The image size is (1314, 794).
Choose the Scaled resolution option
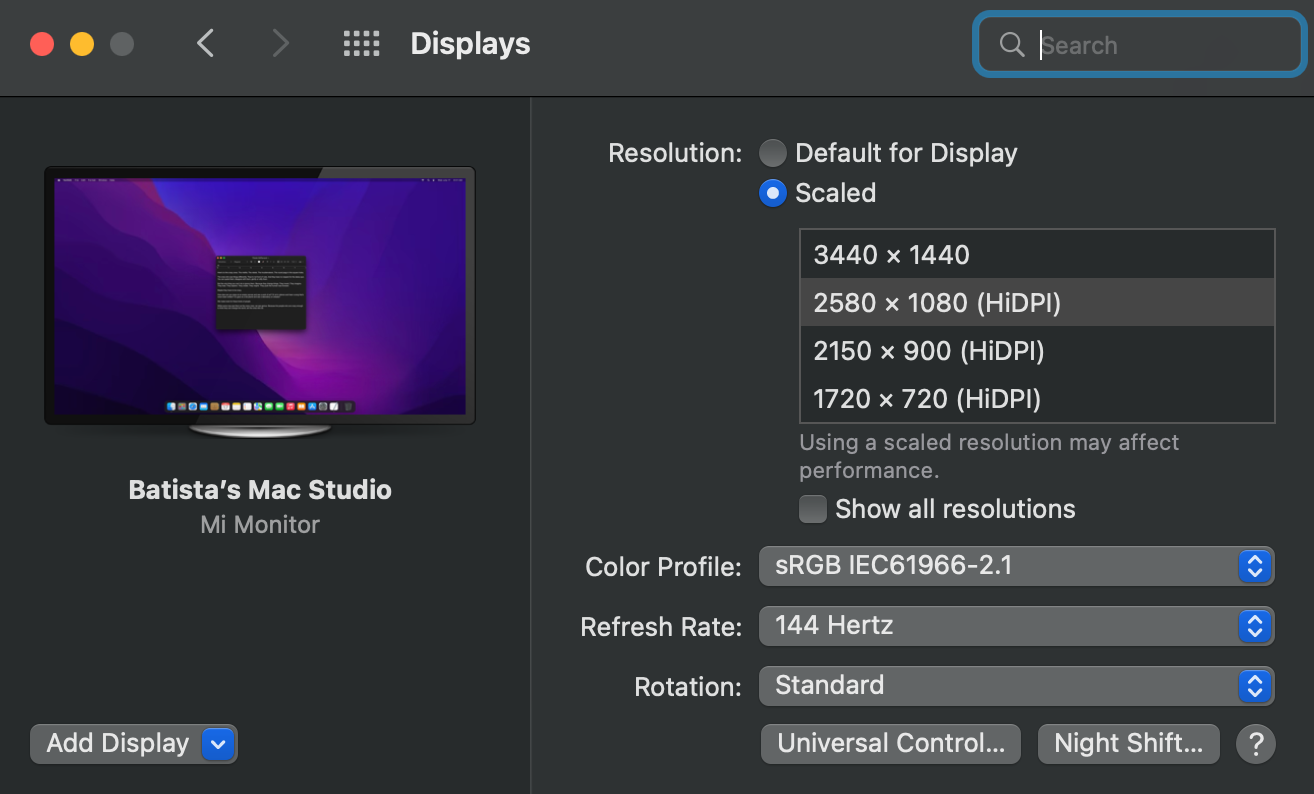(772, 193)
